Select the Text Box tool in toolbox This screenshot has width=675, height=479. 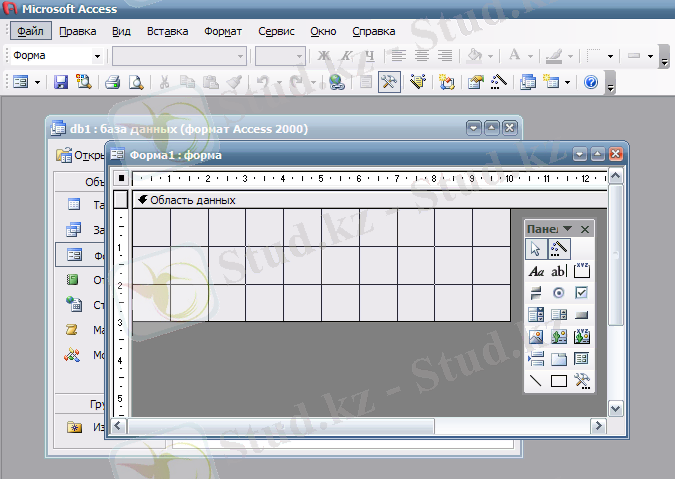pos(559,271)
